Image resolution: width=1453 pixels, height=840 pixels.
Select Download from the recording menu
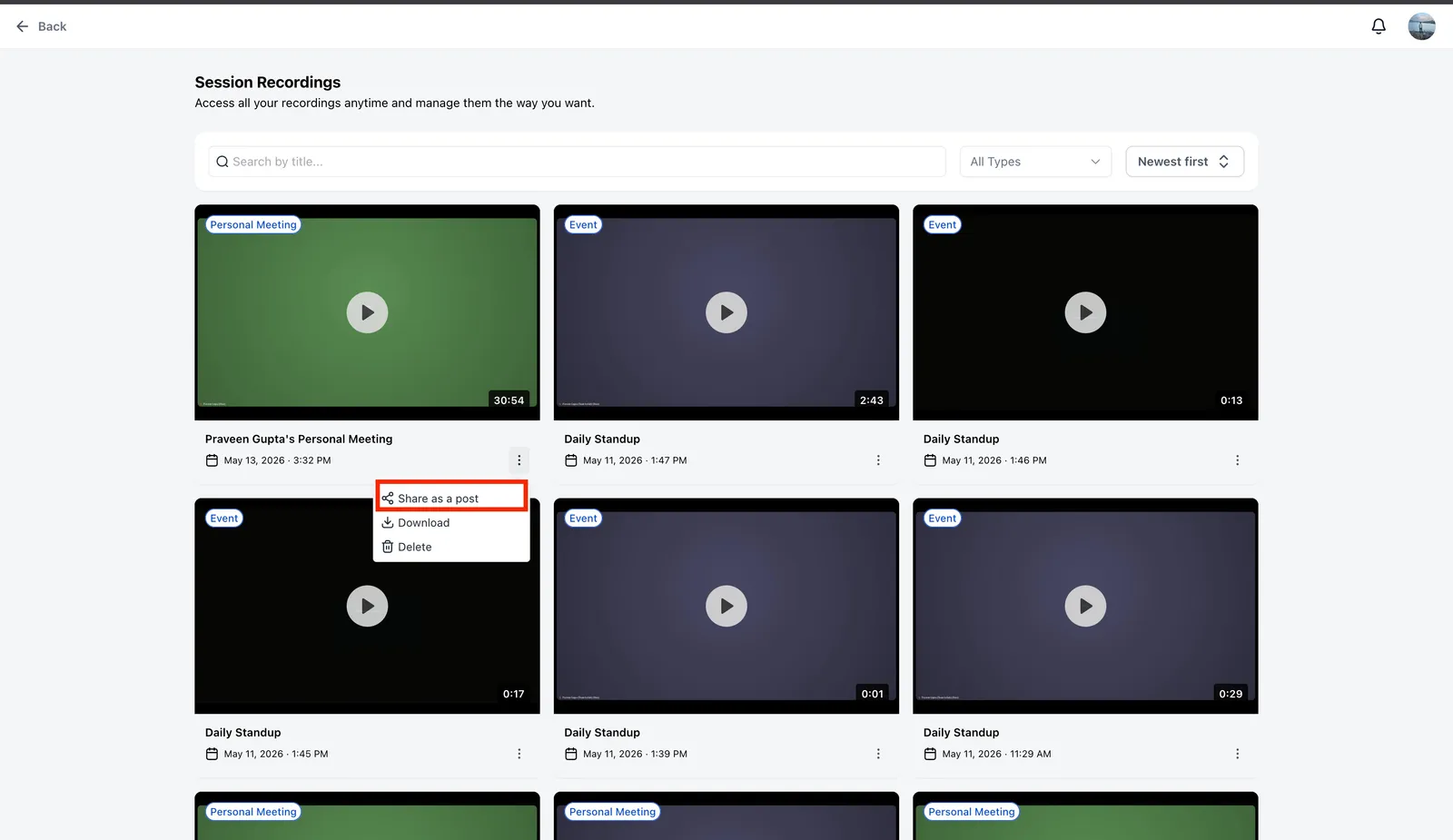451,523
